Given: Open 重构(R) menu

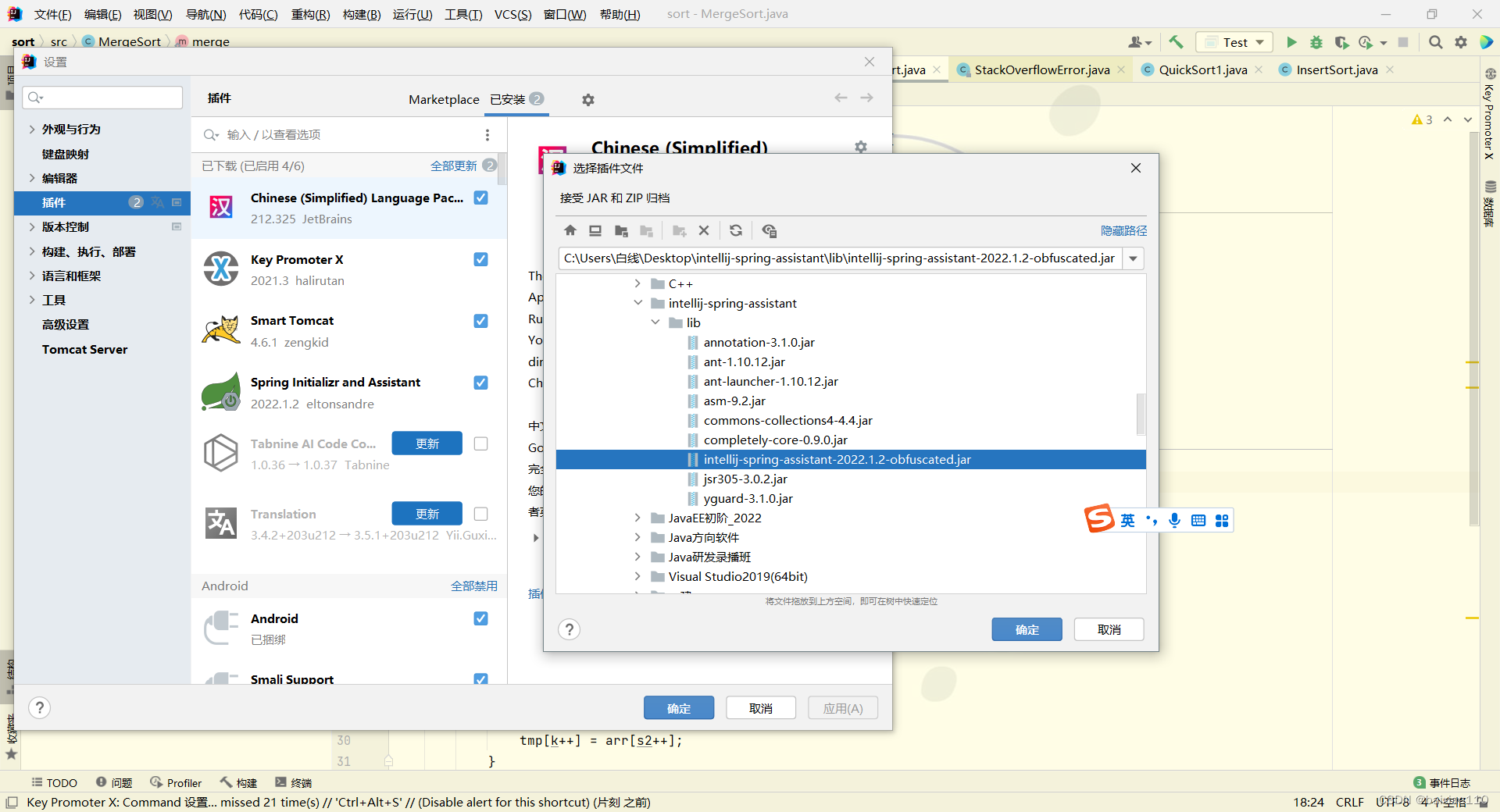Looking at the screenshot, I should coord(310,14).
